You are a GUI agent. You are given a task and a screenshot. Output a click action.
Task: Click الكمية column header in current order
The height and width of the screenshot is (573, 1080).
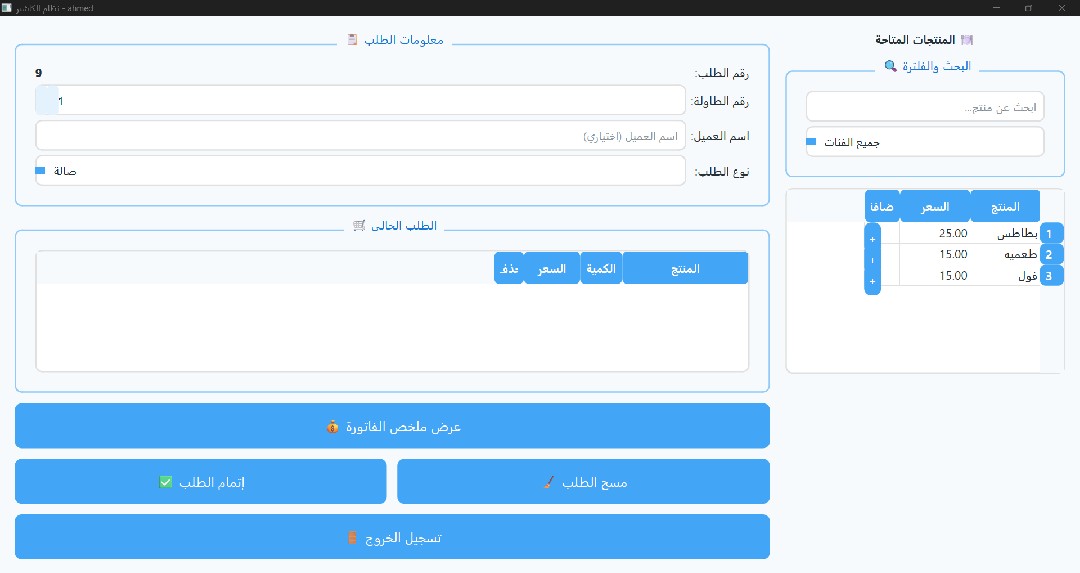coord(600,269)
